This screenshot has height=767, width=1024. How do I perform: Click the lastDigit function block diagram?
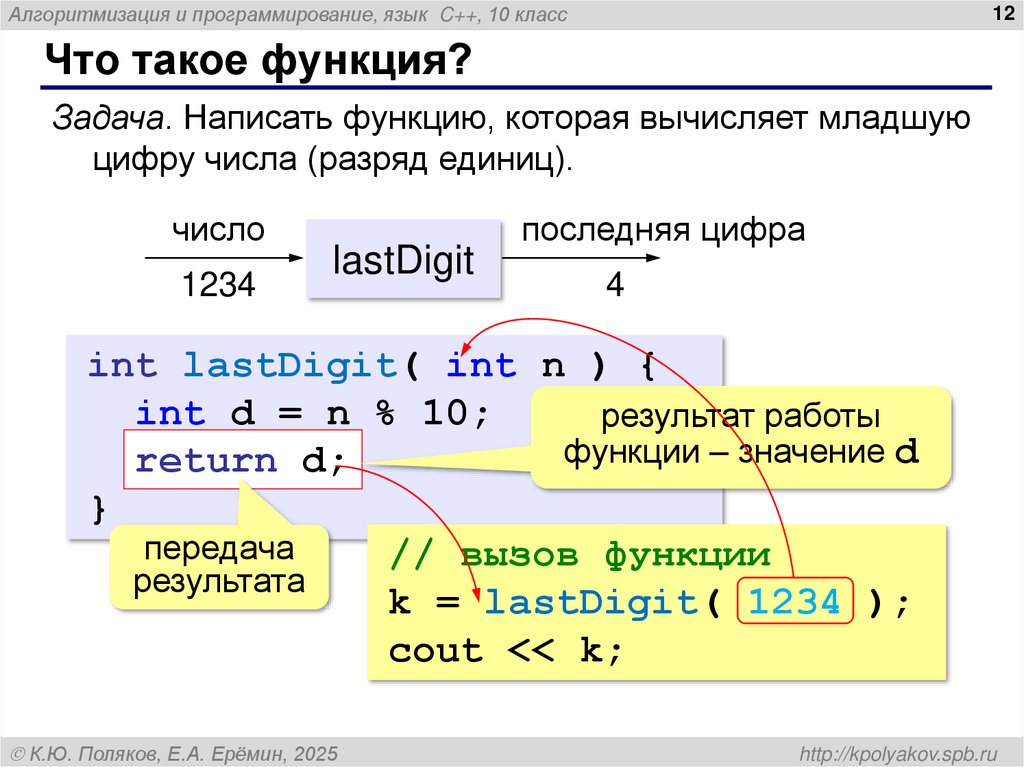[x=404, y=258]
